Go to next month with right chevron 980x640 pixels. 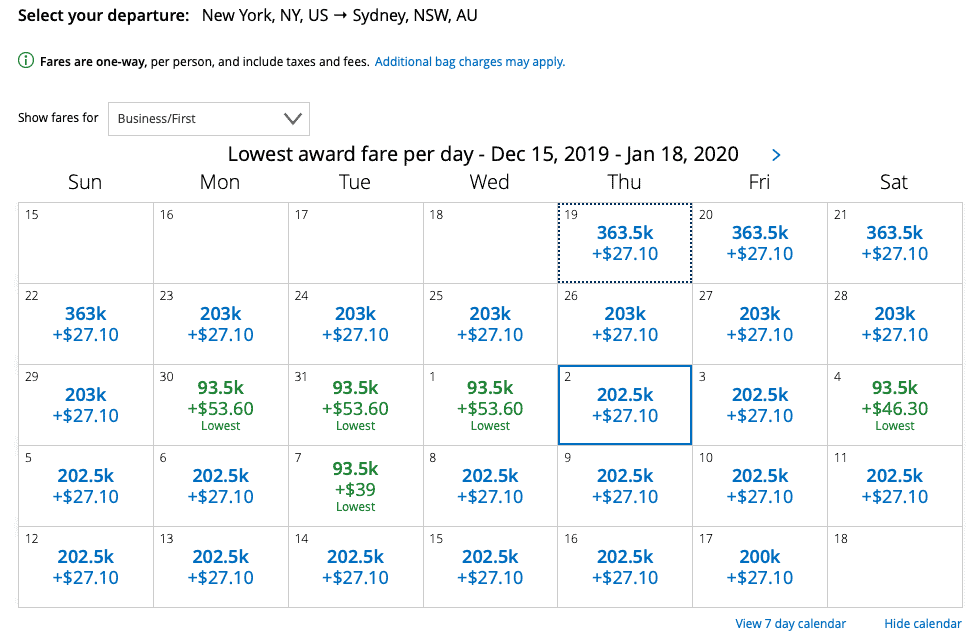coord(776,155)
